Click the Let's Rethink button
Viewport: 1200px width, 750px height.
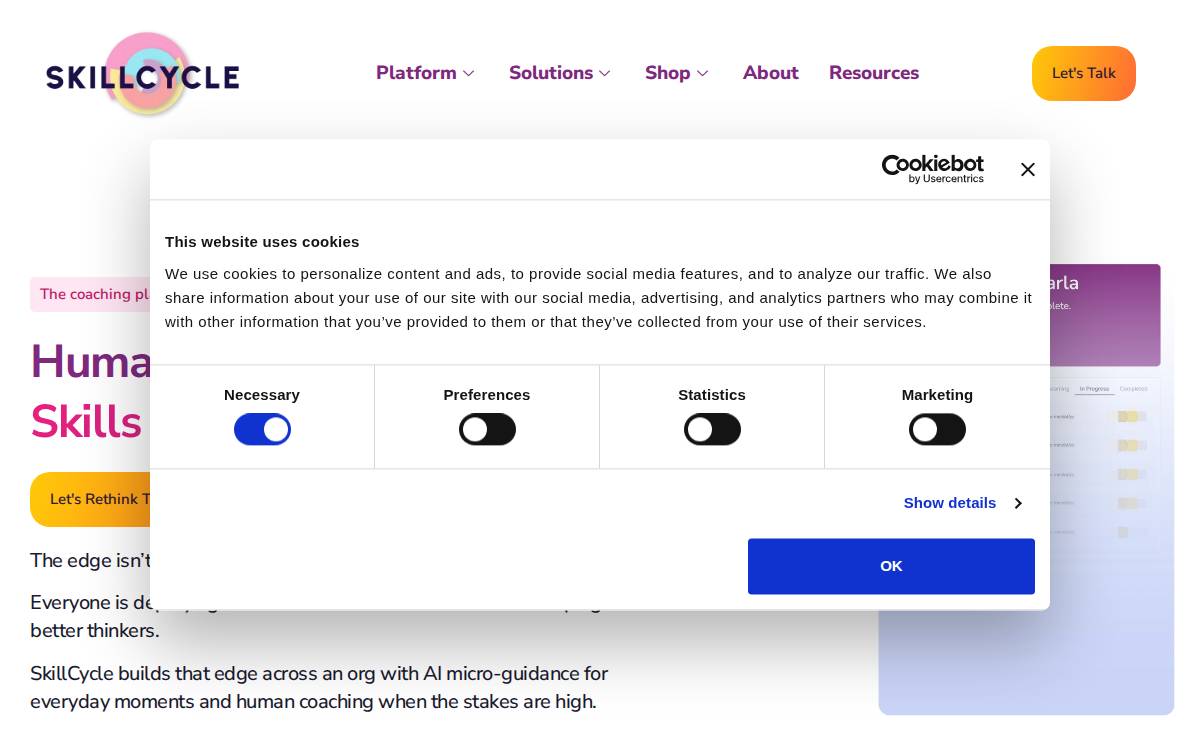tap(91, 499)
